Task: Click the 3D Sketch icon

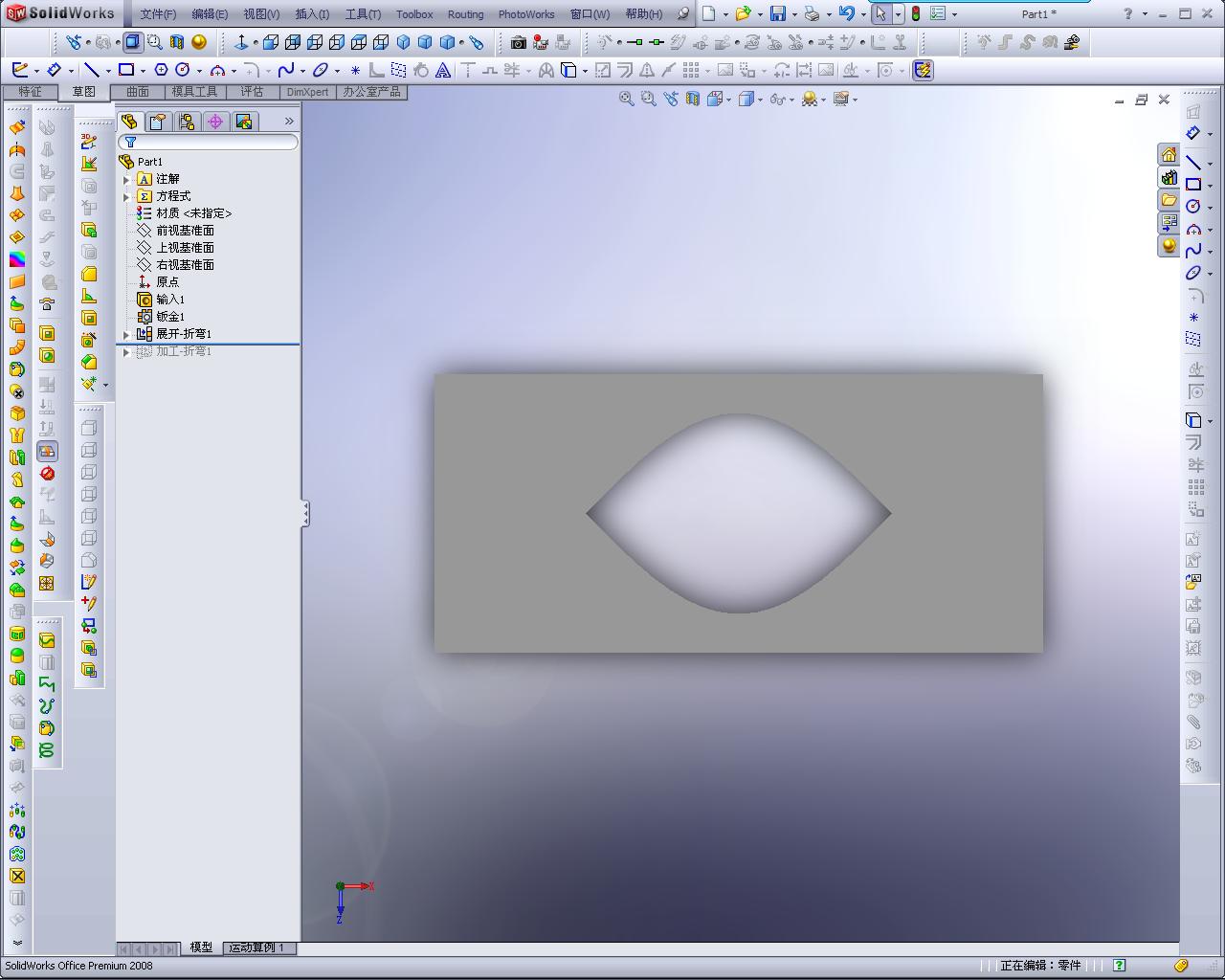Action: (x=89, y=142)
